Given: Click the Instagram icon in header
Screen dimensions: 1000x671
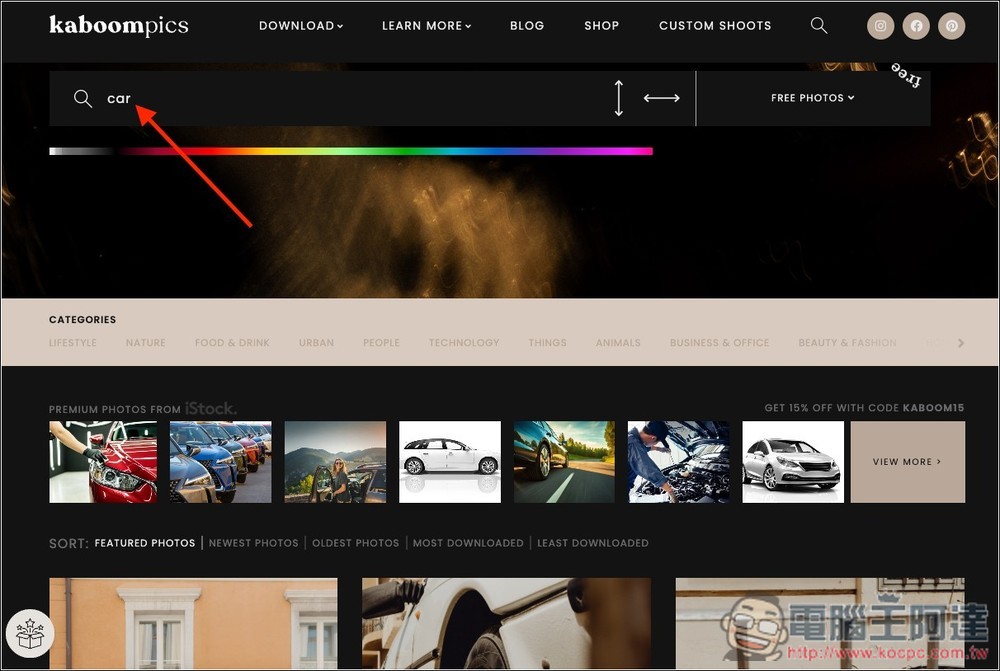Looking at the screenshot, I should [880, 26].
